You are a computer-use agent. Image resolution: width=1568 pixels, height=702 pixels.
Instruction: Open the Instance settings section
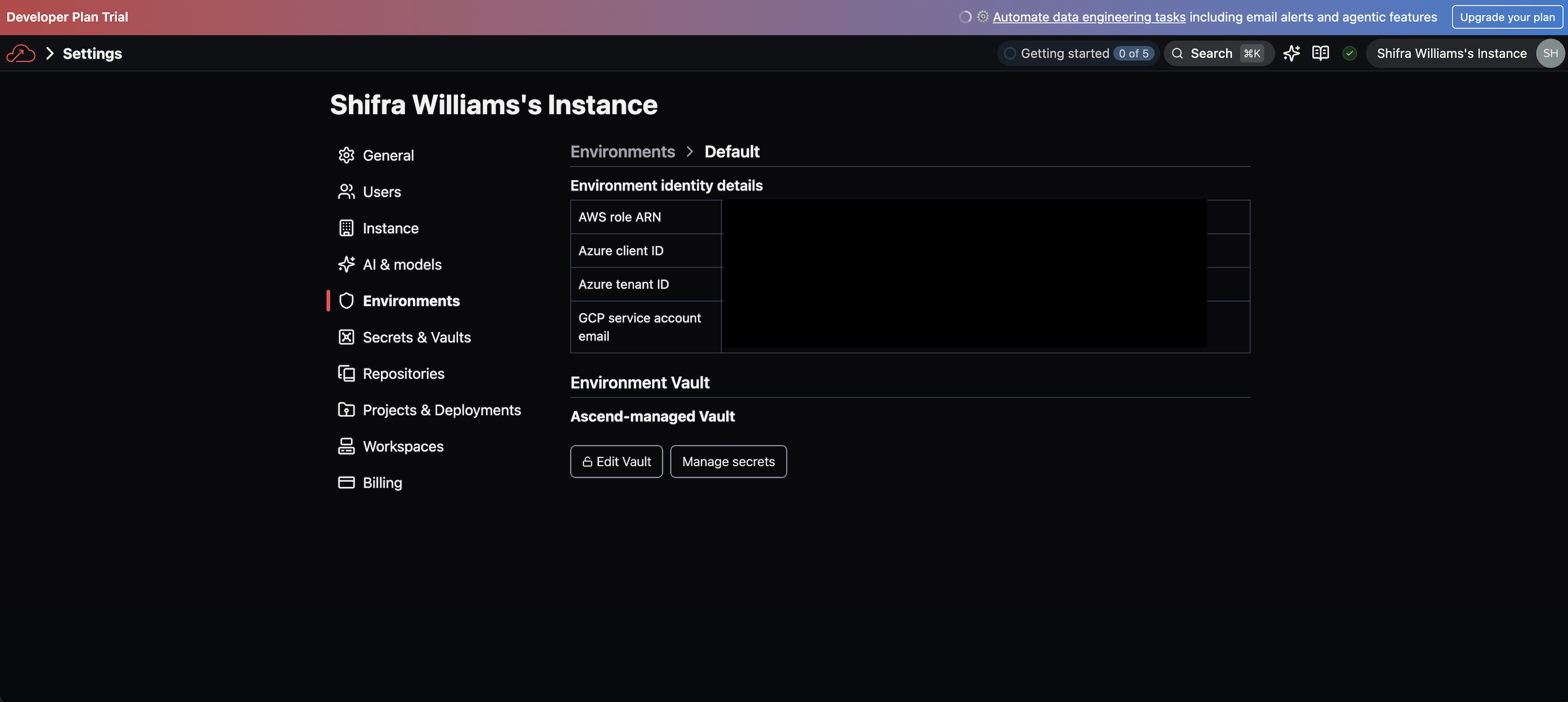[390, 228]
